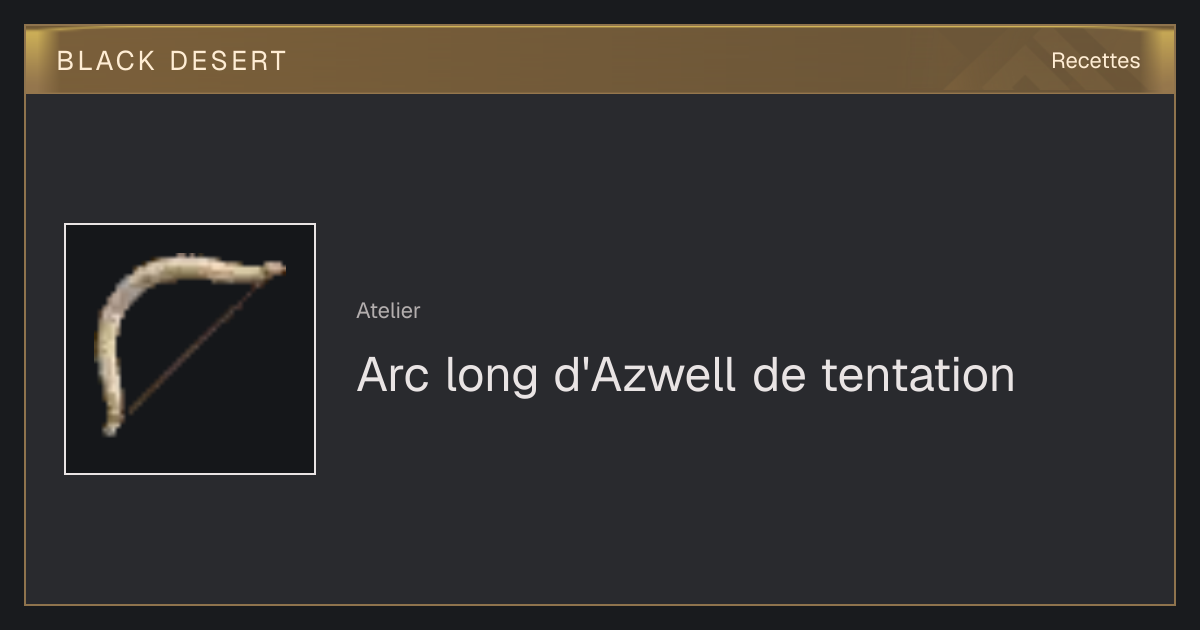Screen dimensions: 1200x630
Task: Click the Arc long d'Azwell de tentation title
Action: [x=686, y=375]
